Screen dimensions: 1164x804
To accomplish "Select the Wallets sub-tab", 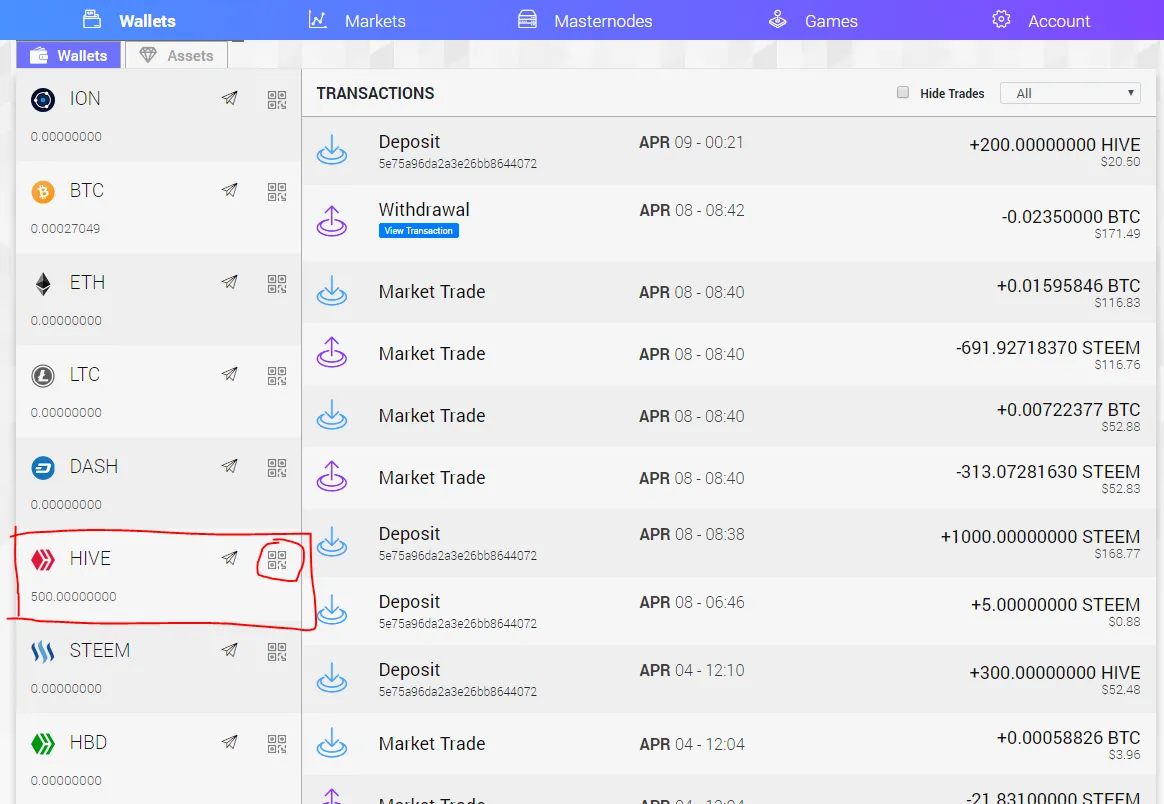I will click(68, 56).
